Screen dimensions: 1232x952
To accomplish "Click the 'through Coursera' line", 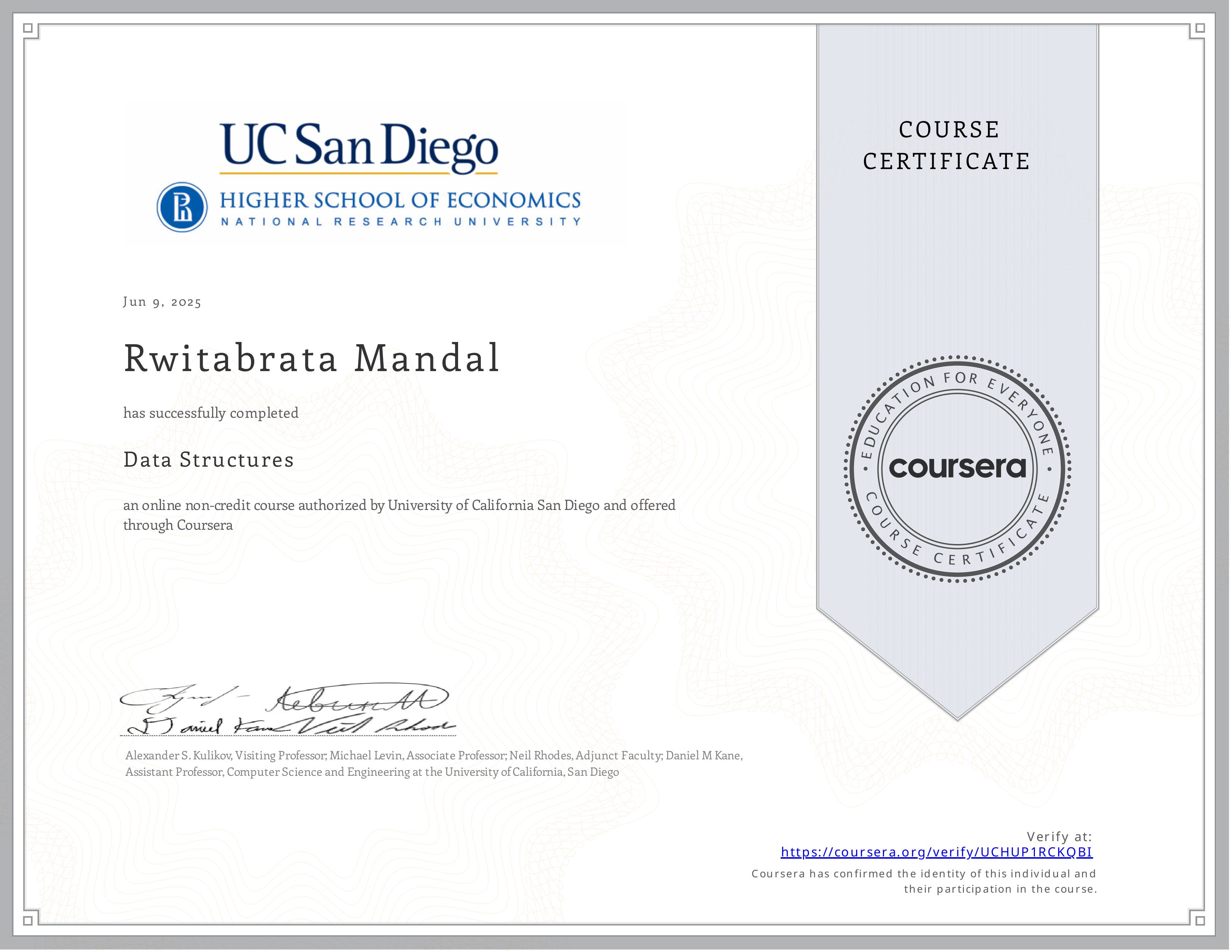I will [x=178, y=525].
